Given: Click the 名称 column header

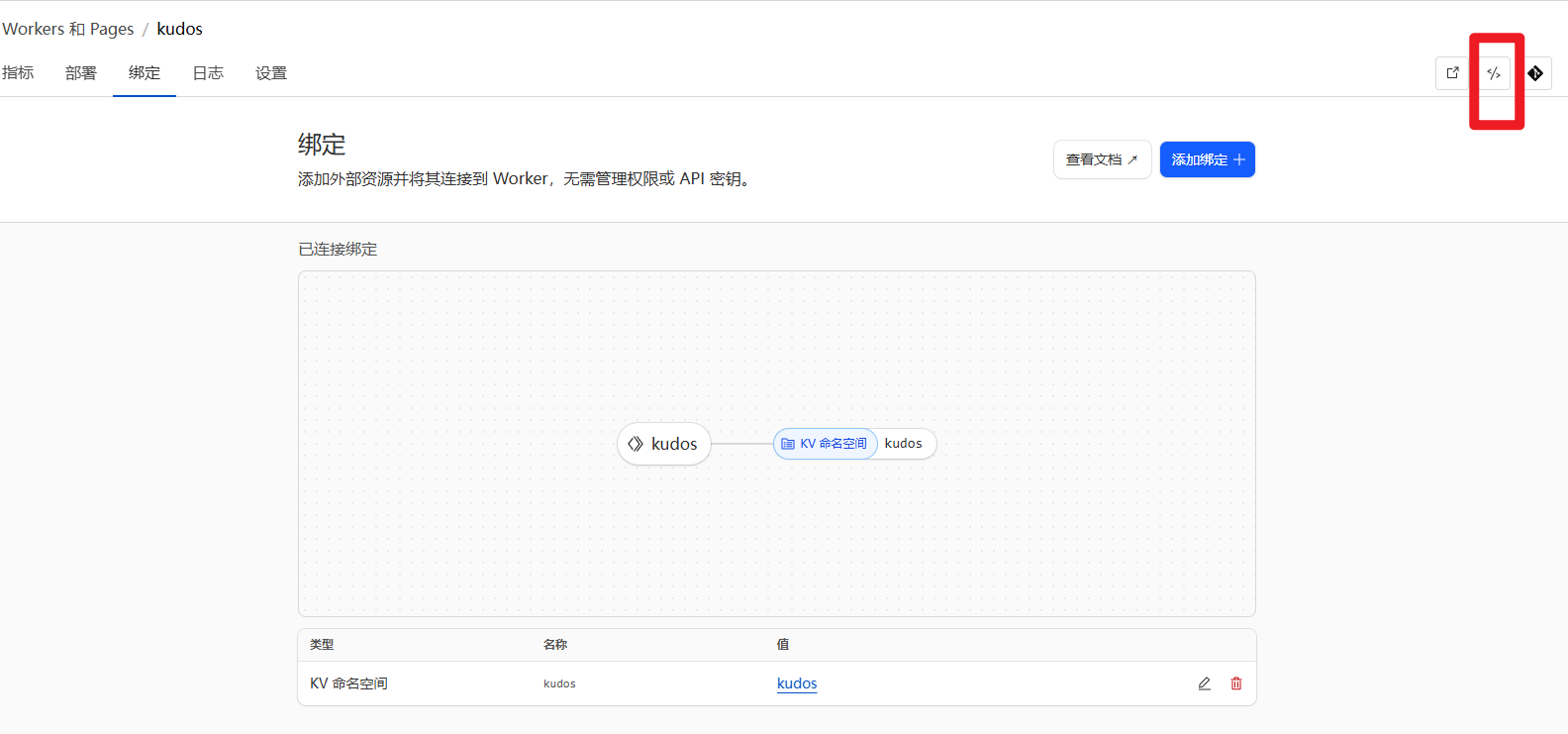Looking at the screenshot, I should pyautogui.click(x=555, y=645).
